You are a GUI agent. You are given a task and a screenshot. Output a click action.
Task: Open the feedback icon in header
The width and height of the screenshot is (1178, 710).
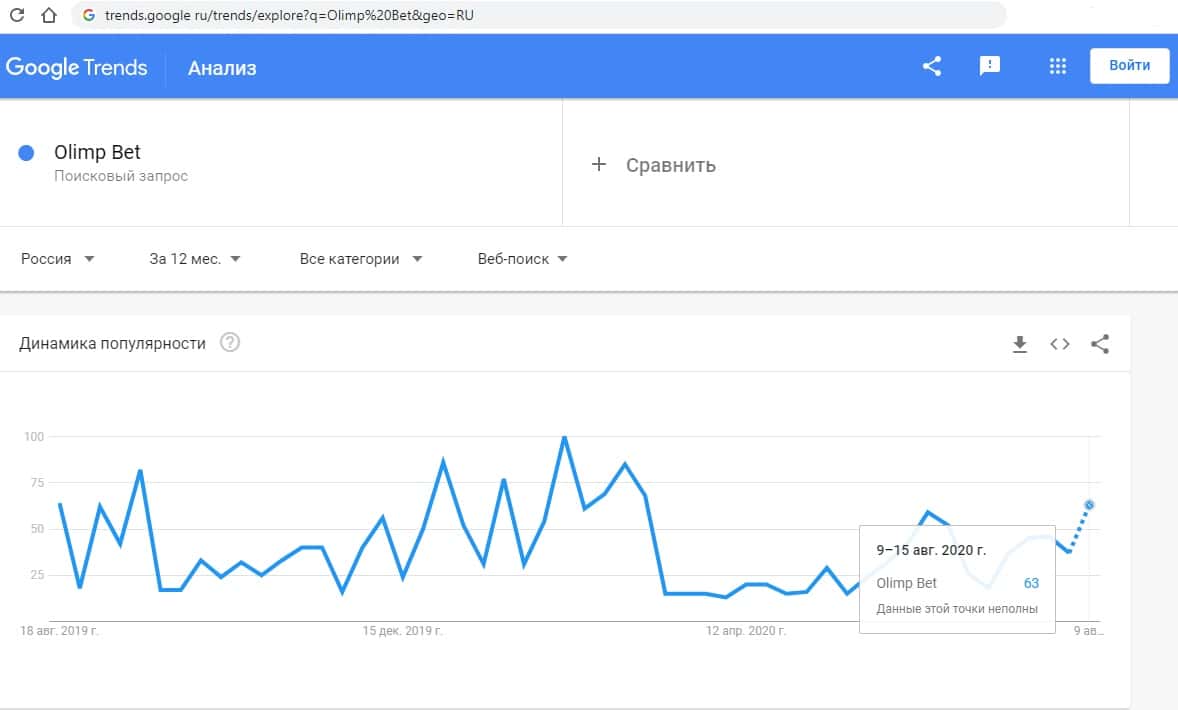tap(990, 67)
